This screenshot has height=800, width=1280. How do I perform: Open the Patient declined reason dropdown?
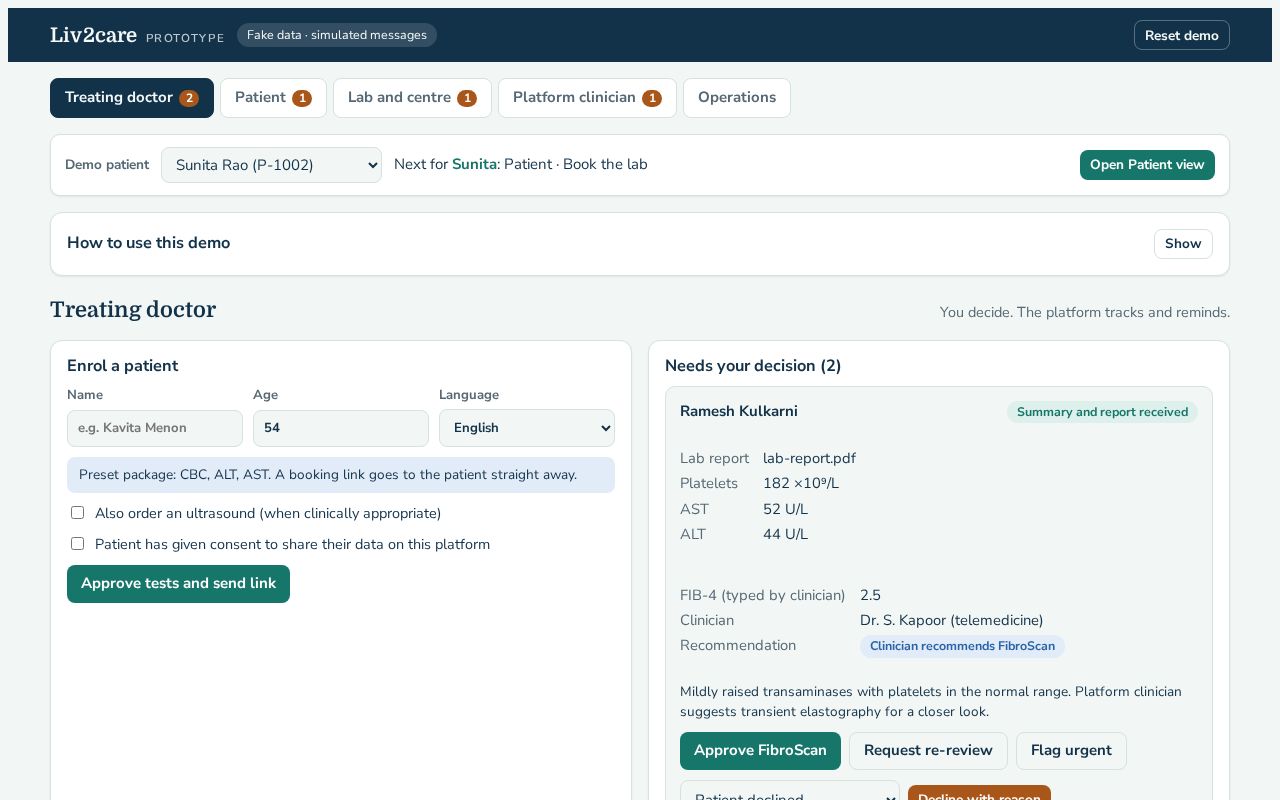(790, 792)
